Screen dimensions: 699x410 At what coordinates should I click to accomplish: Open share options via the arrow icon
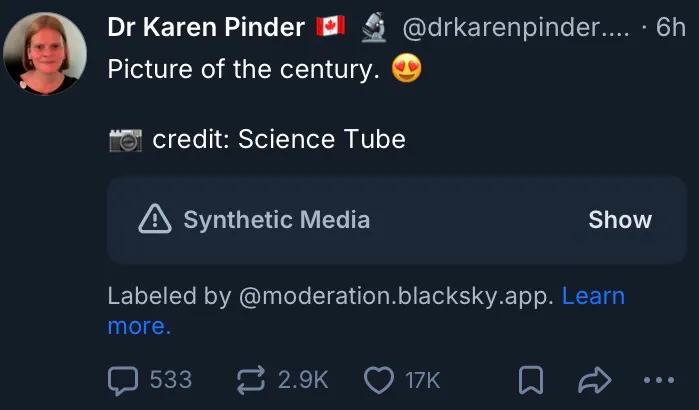pyautogui.click(x=594, y=379)
